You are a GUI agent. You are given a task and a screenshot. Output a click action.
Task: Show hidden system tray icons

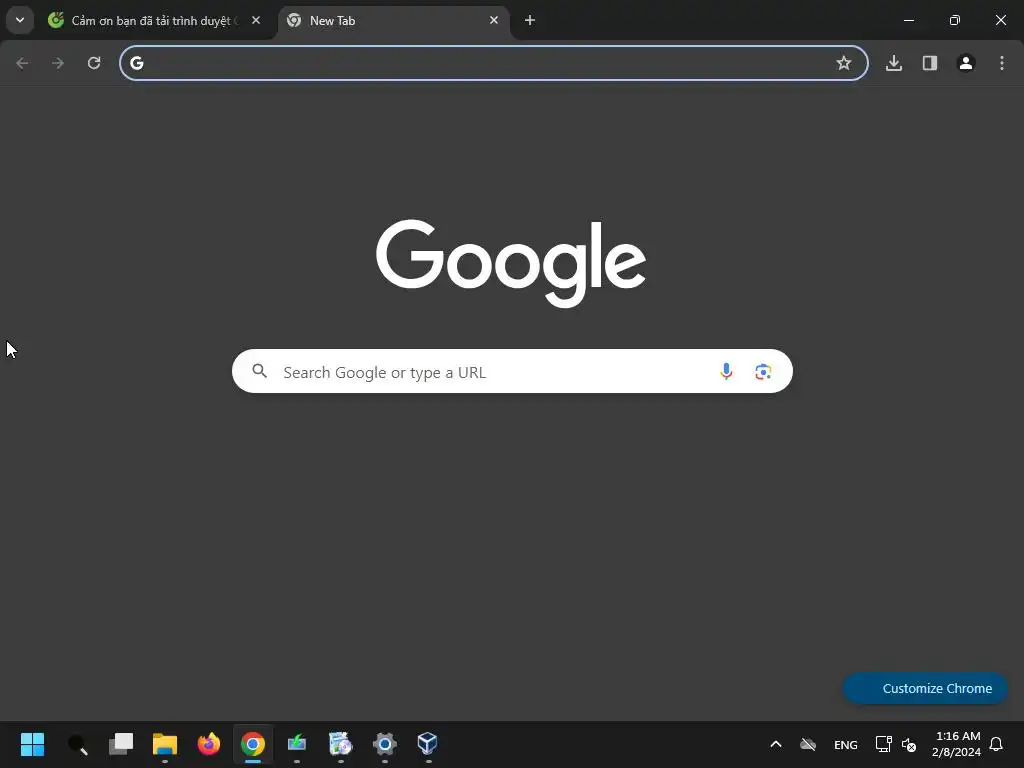coord(776,744)
